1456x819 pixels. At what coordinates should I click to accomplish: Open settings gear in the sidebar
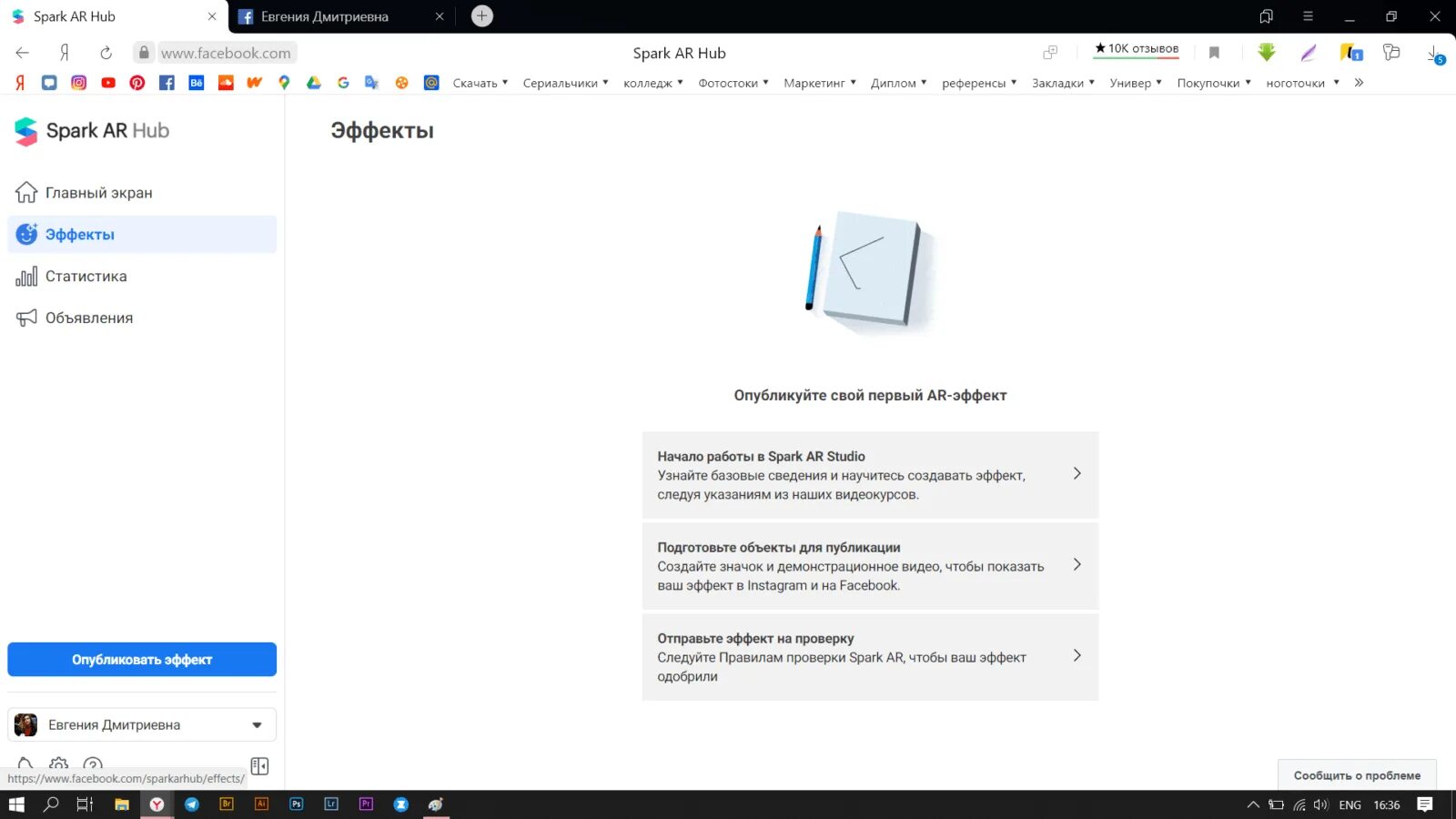point(59,764)
